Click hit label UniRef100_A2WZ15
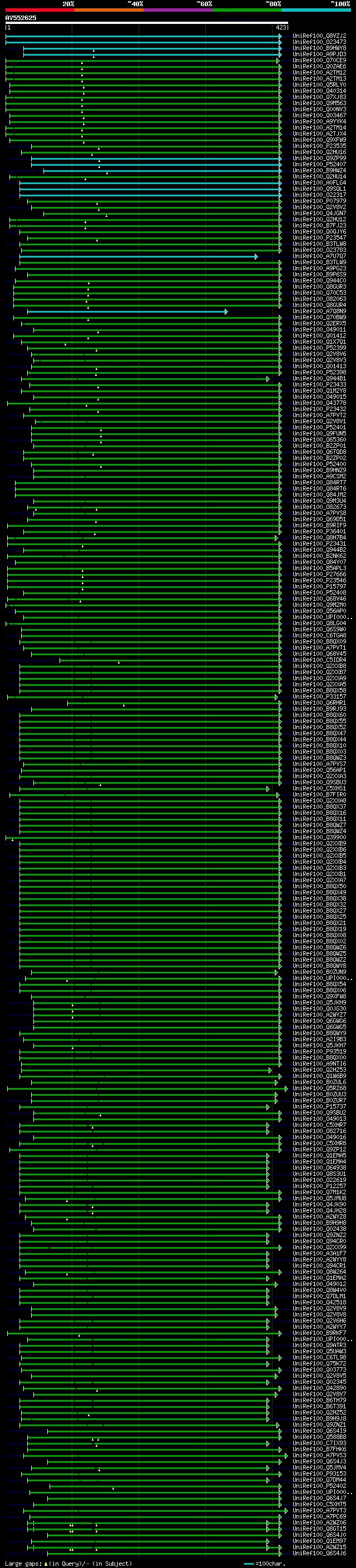This screenshot has height=1568, width=356. [x=319, y=1547]
